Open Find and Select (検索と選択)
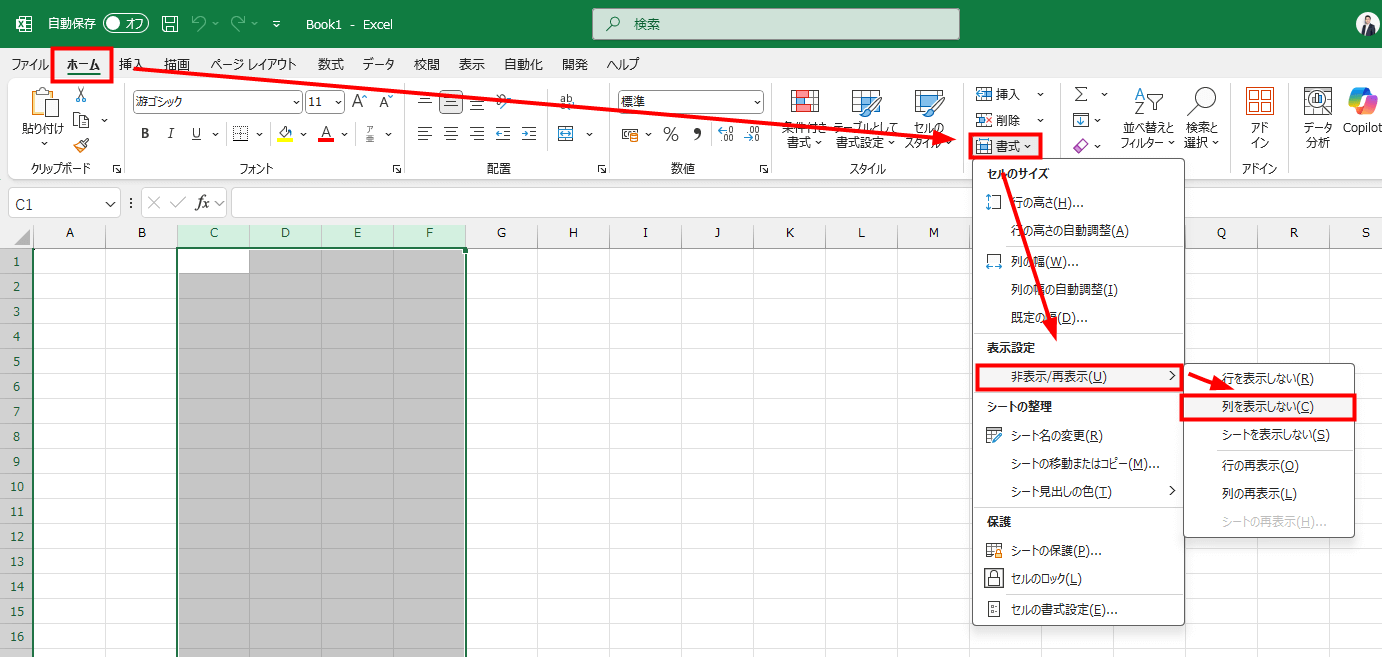 pos(1201,119)
